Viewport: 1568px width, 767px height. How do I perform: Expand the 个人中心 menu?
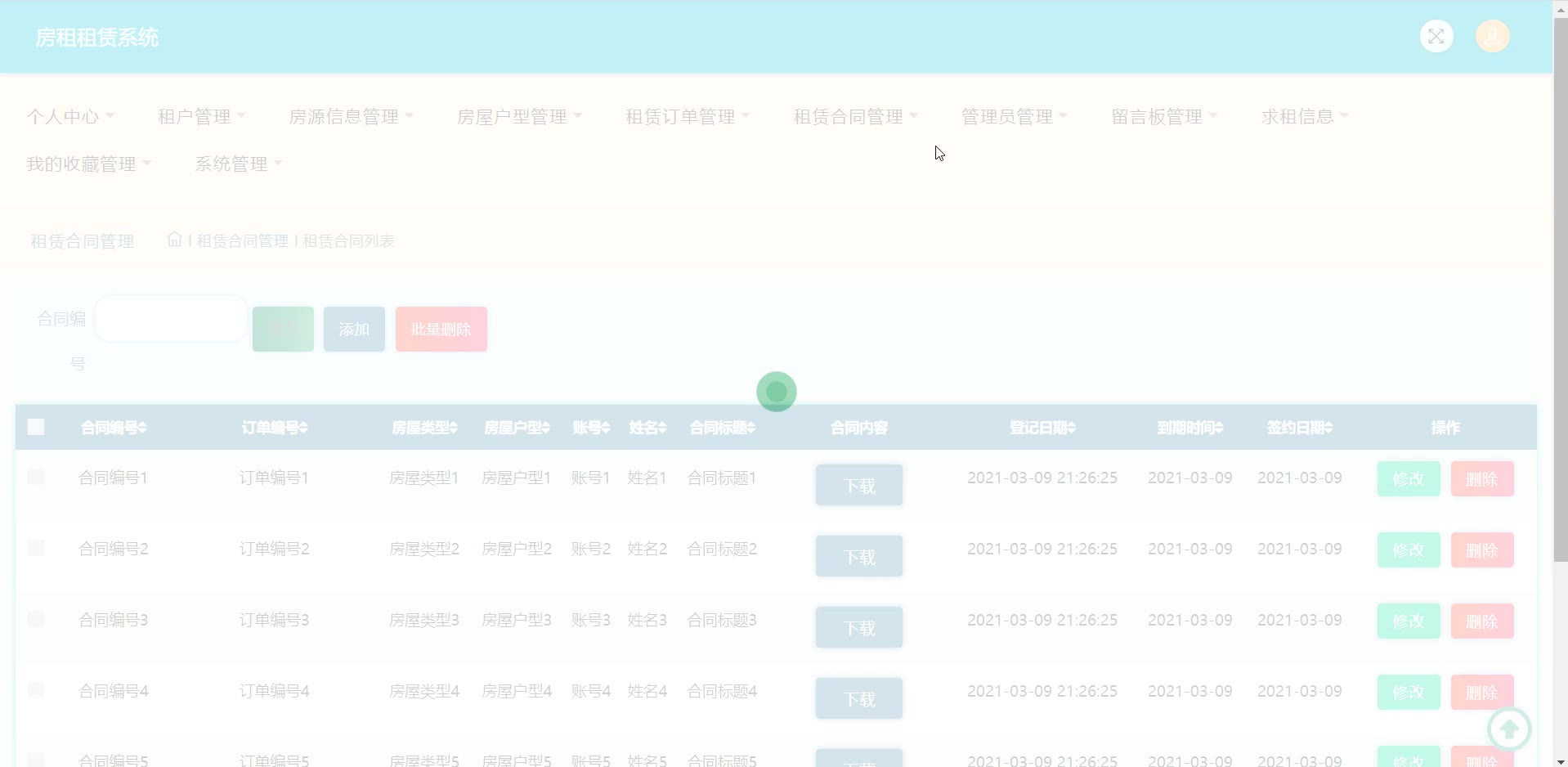point(70,117)
